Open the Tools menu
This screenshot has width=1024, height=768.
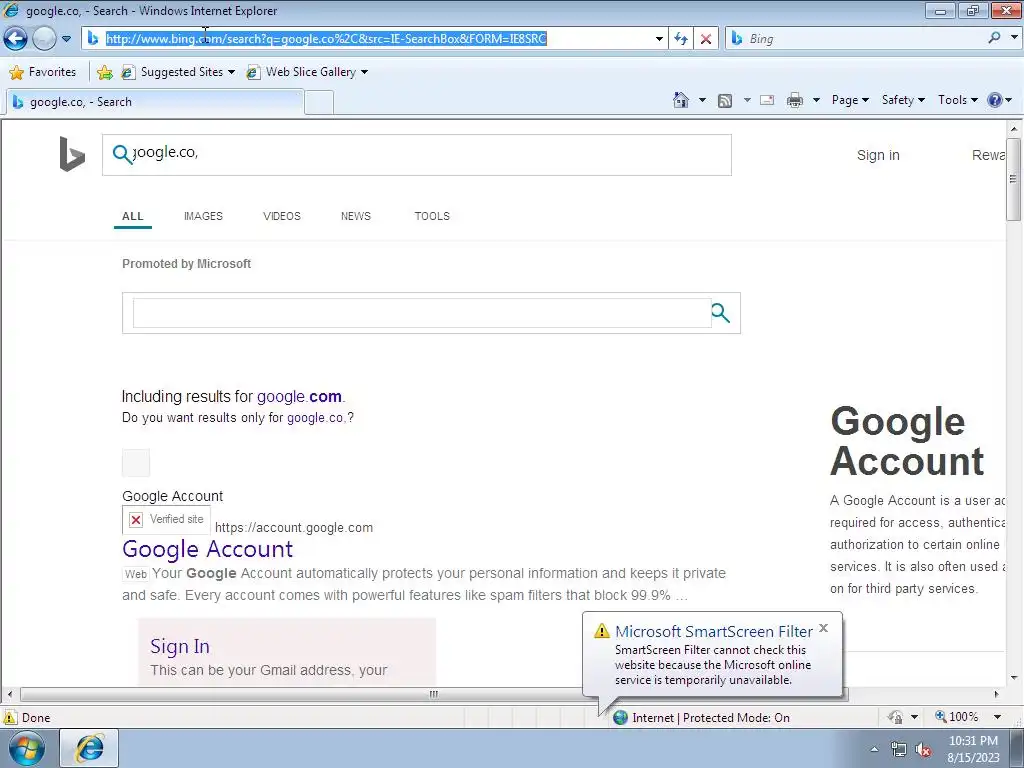pyautogui.click(x=957, y=100)
